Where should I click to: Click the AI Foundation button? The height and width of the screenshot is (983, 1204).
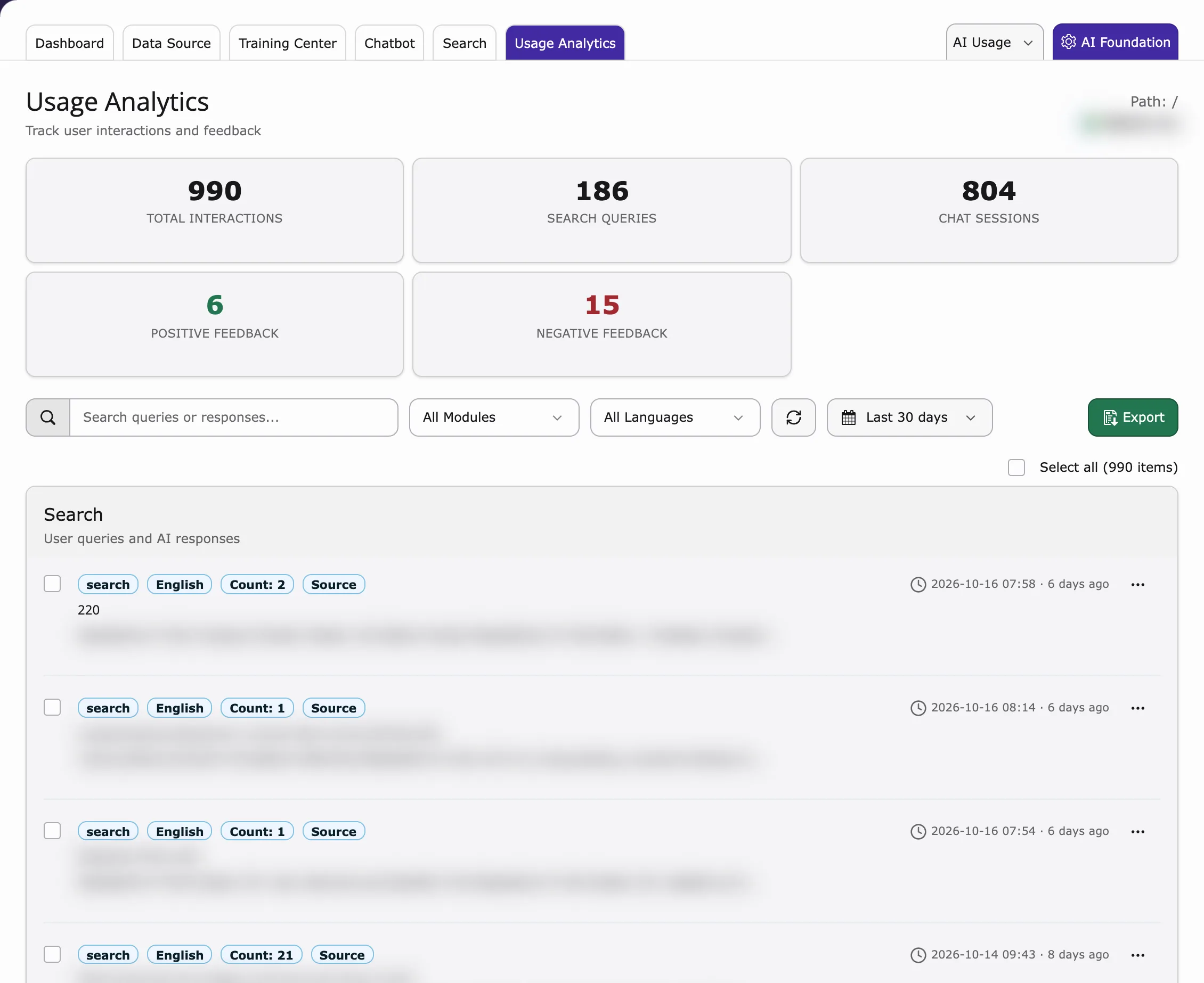coord(1115,42)
